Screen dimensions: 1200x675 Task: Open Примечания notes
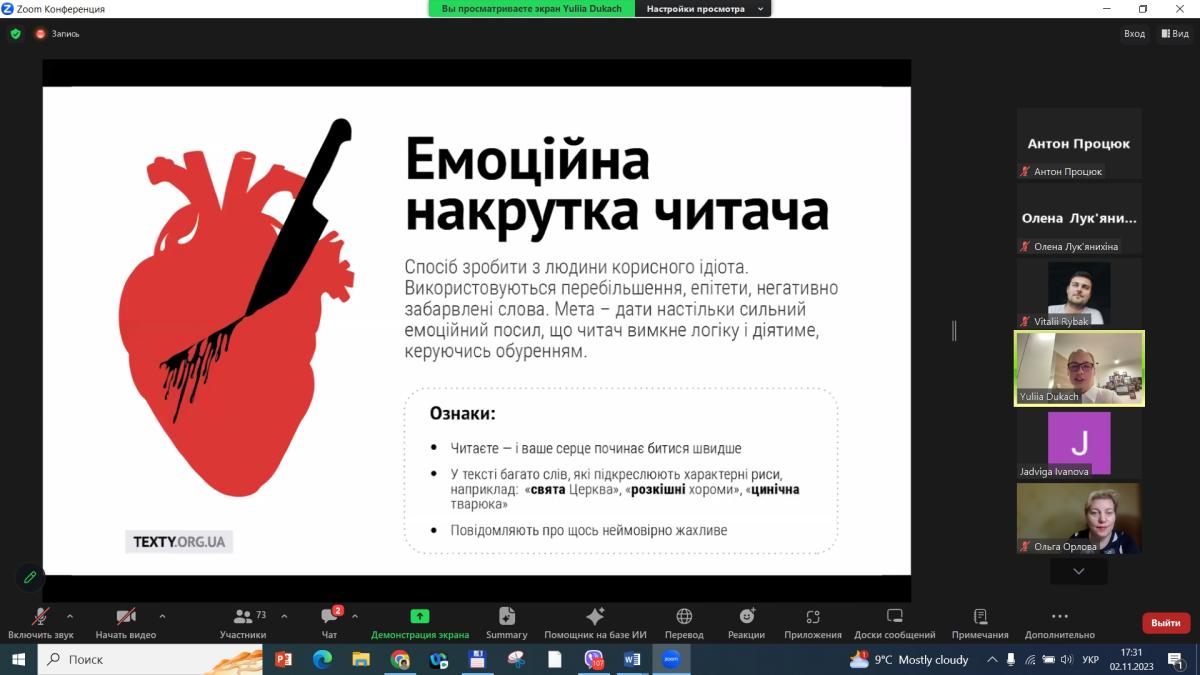(x=980, y=623)
